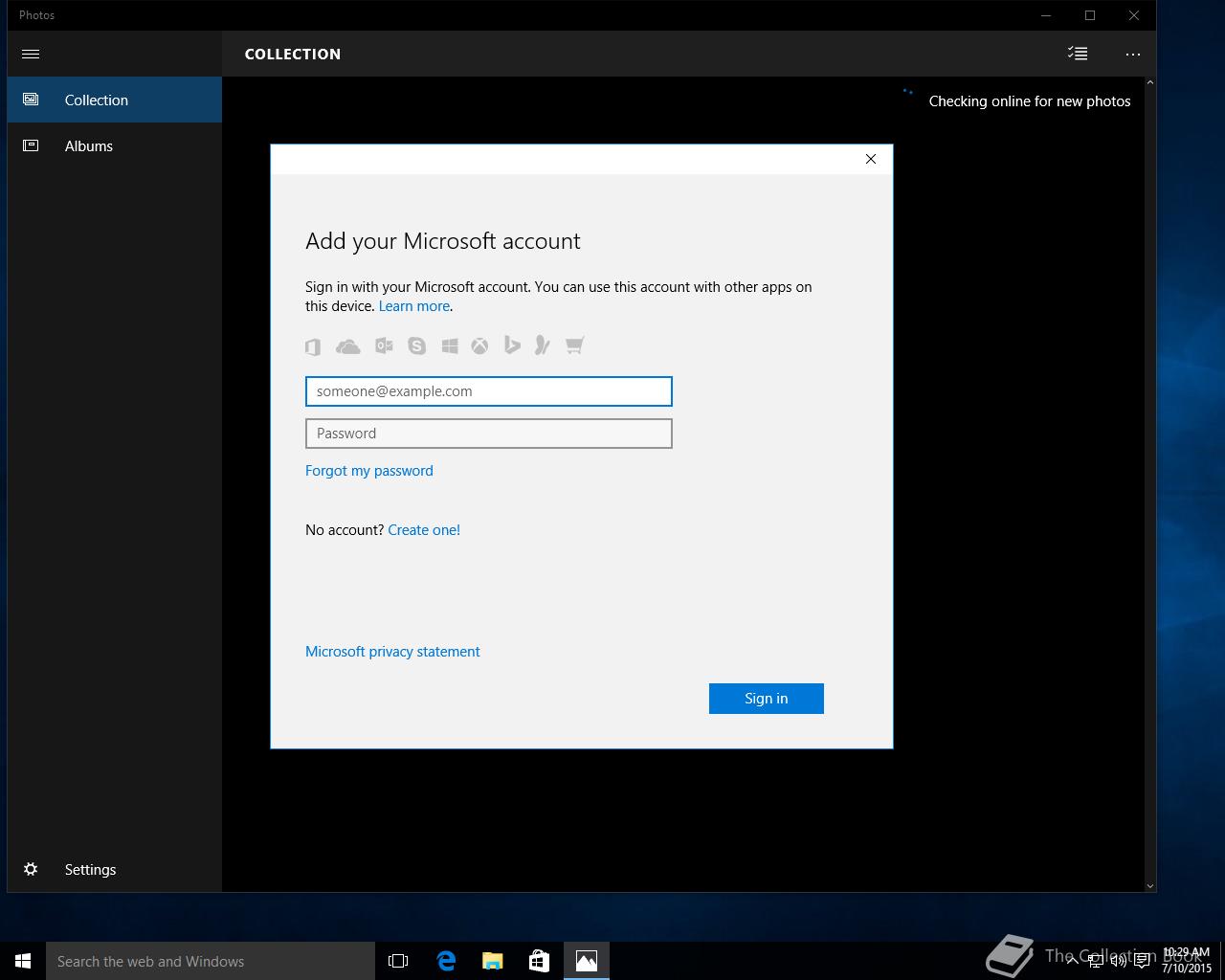Click the Albums icon in sidebar
Screen dimensions: 1225x980
tap(31, 145)
